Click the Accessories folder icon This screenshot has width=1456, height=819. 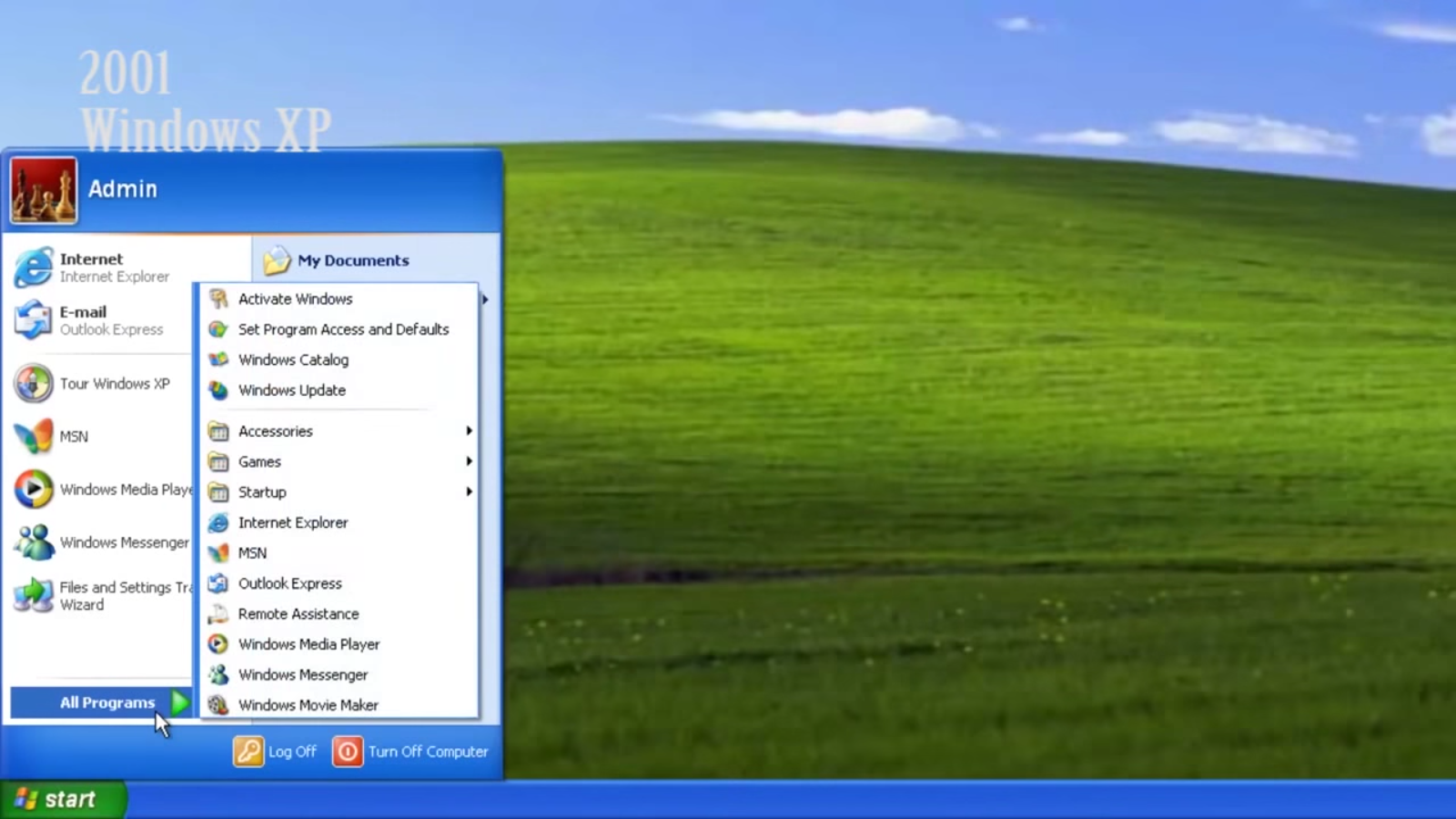(x=218, y=431)
